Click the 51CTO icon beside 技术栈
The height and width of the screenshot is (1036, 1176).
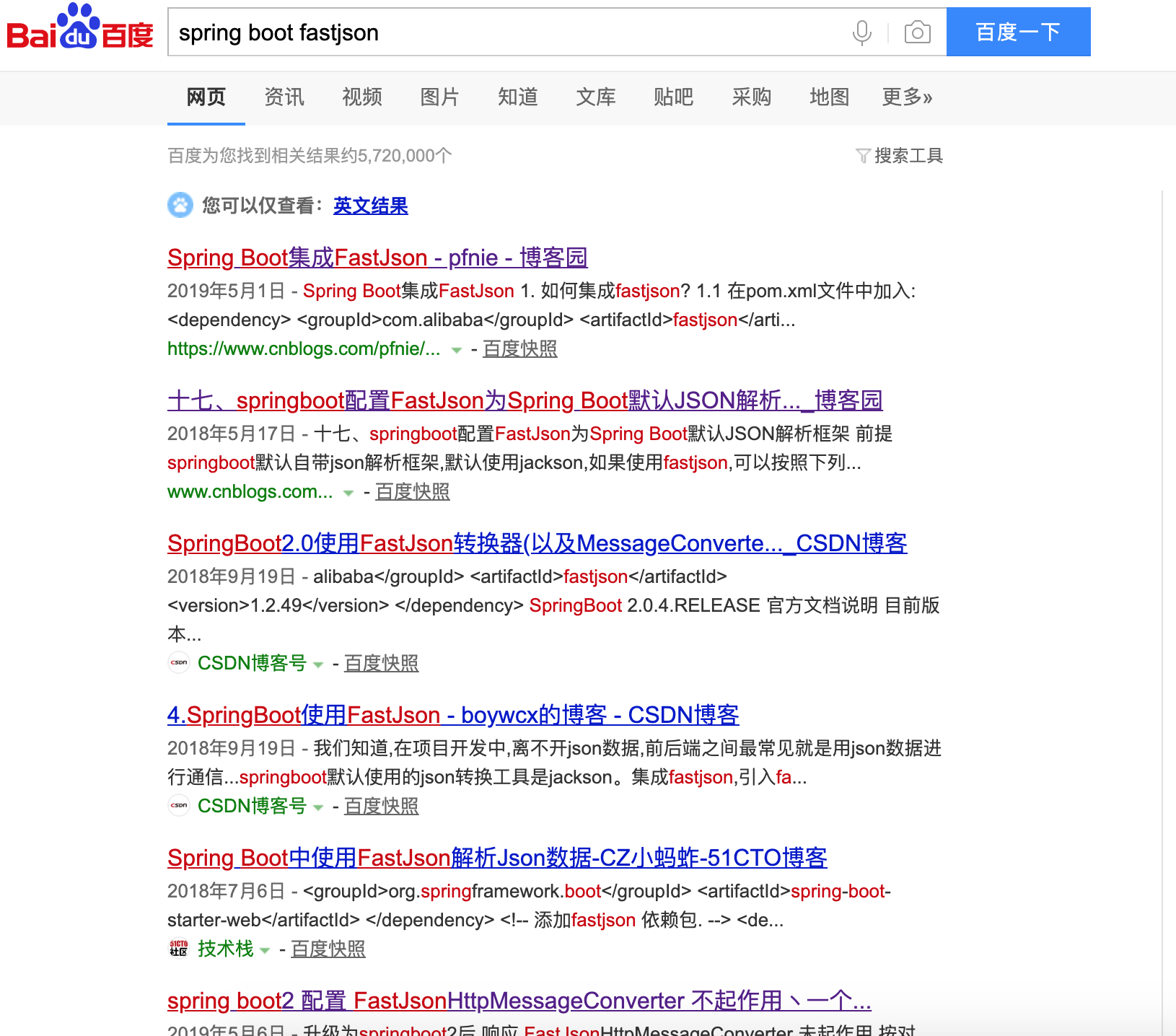coord(179,948)
